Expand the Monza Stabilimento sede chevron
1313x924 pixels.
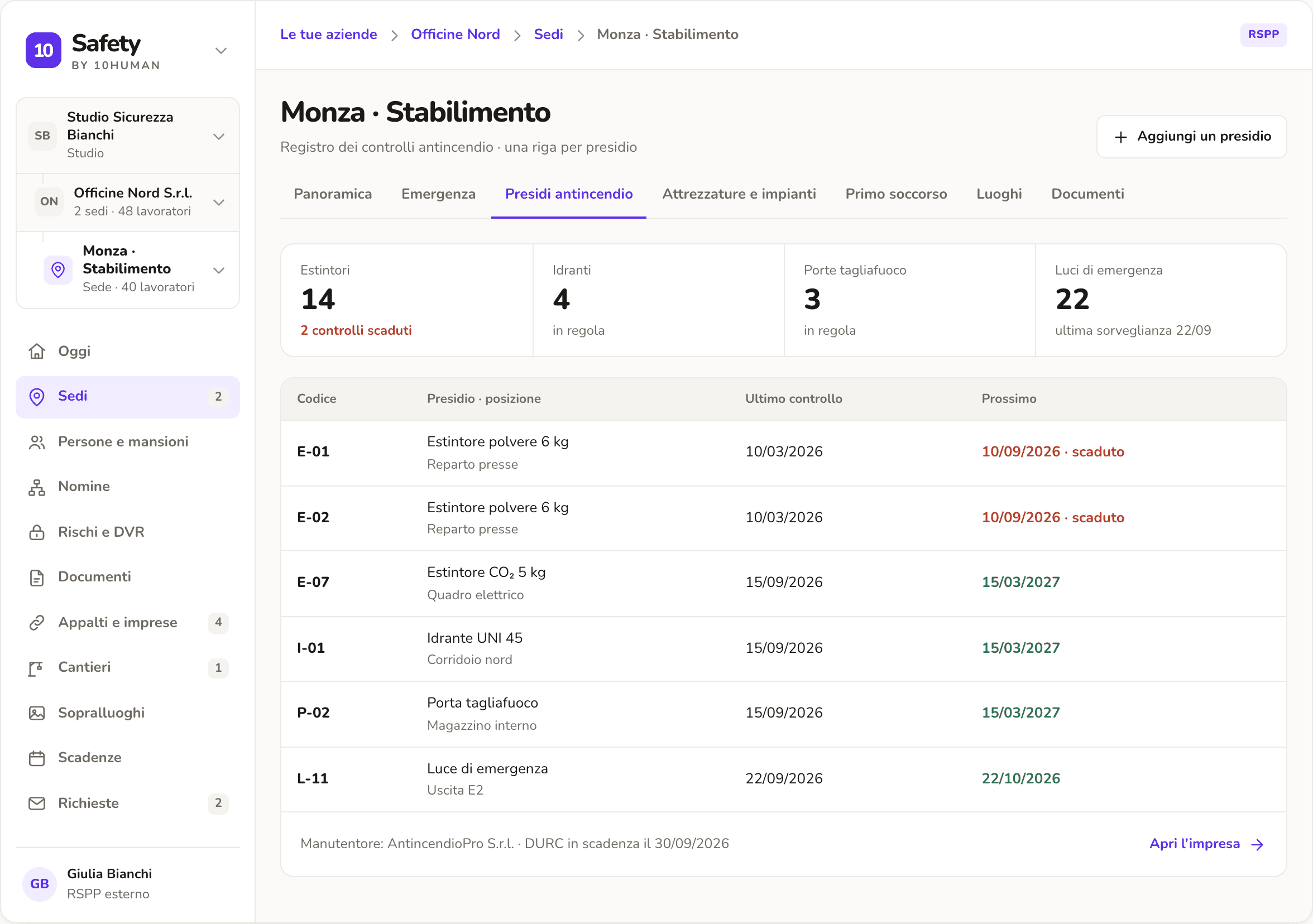tap(219, 270)
